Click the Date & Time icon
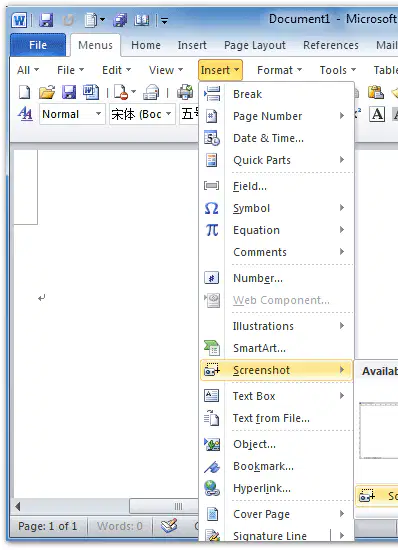Viewport: 398px width, 550px height. (x=212, y=138)
